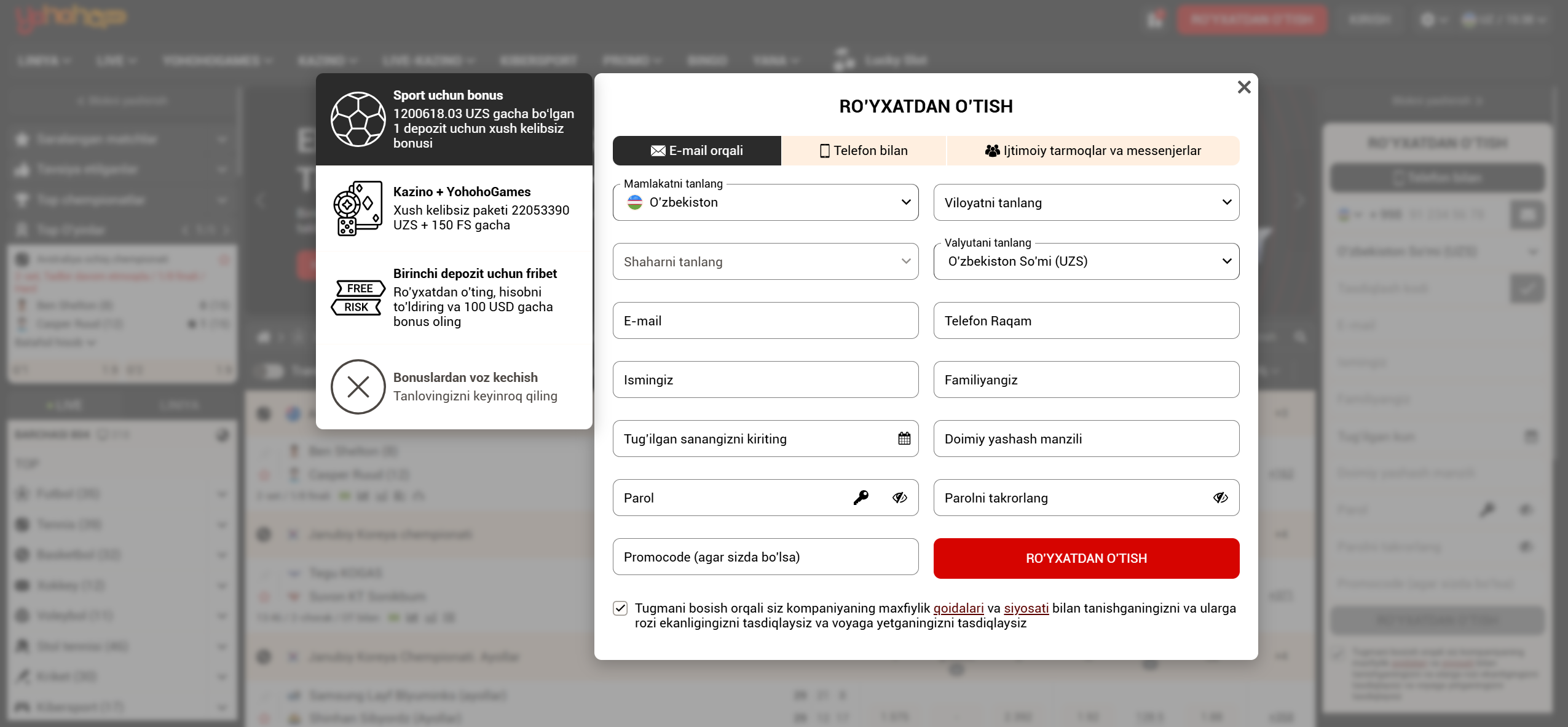Uncheck the privacy policy agreement checkbox
Viewport: 1568px width, 727px height.
(620, 608)
